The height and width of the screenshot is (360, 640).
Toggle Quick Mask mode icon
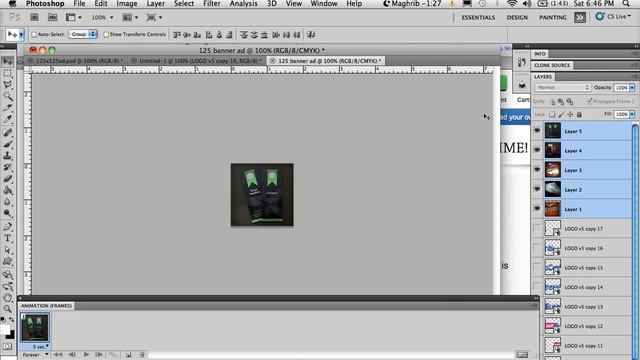tap(7, 347)
